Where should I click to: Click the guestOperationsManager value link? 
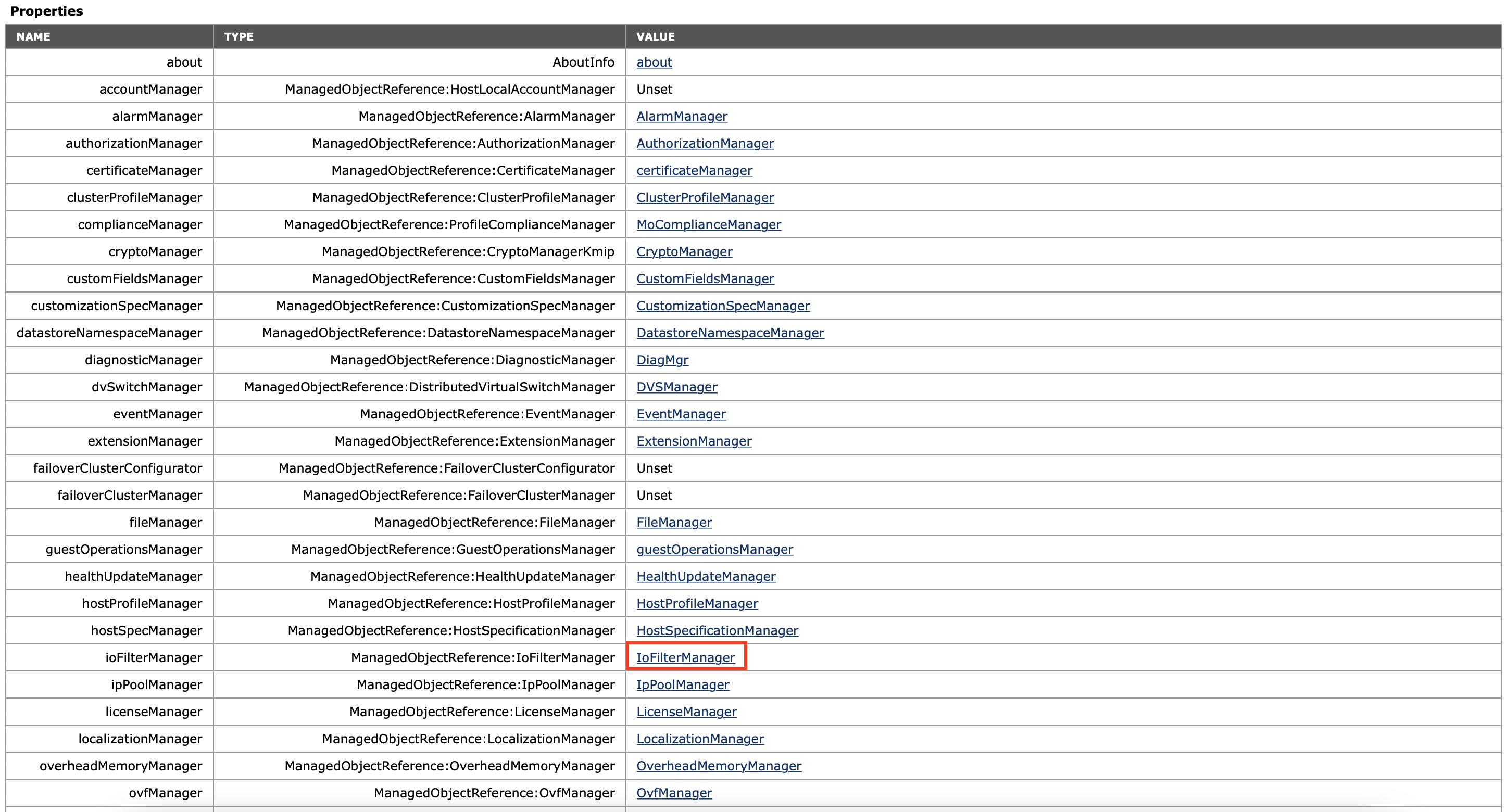714,550
